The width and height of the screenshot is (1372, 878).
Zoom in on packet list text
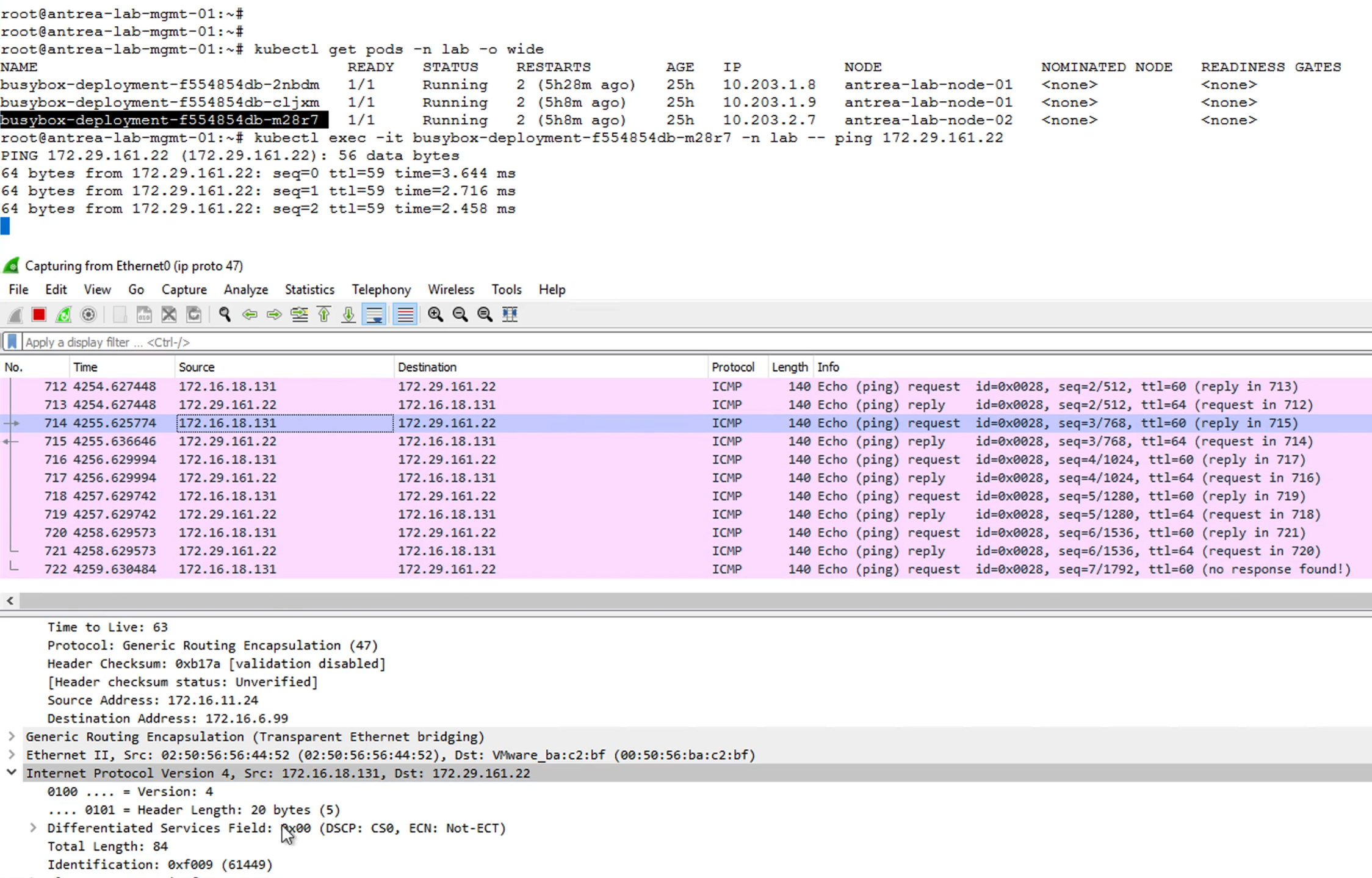point(435,314)
